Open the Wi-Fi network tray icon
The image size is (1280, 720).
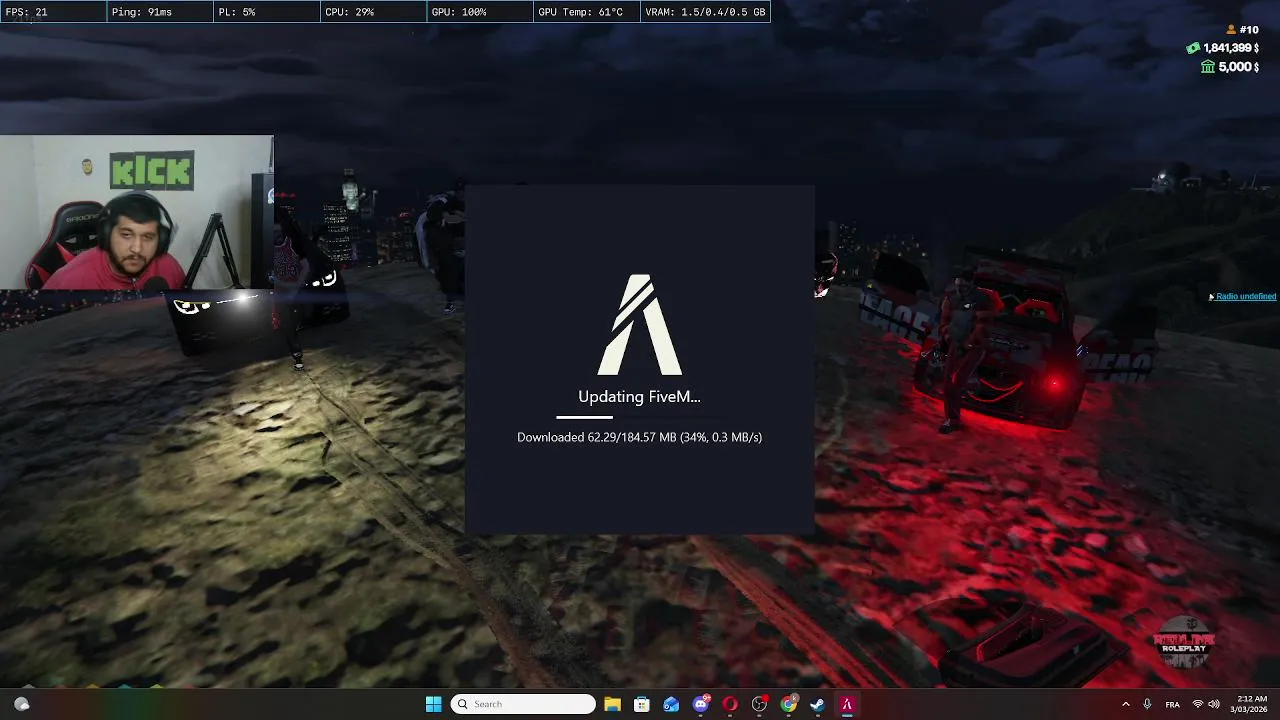click(x=1198, y=704)
